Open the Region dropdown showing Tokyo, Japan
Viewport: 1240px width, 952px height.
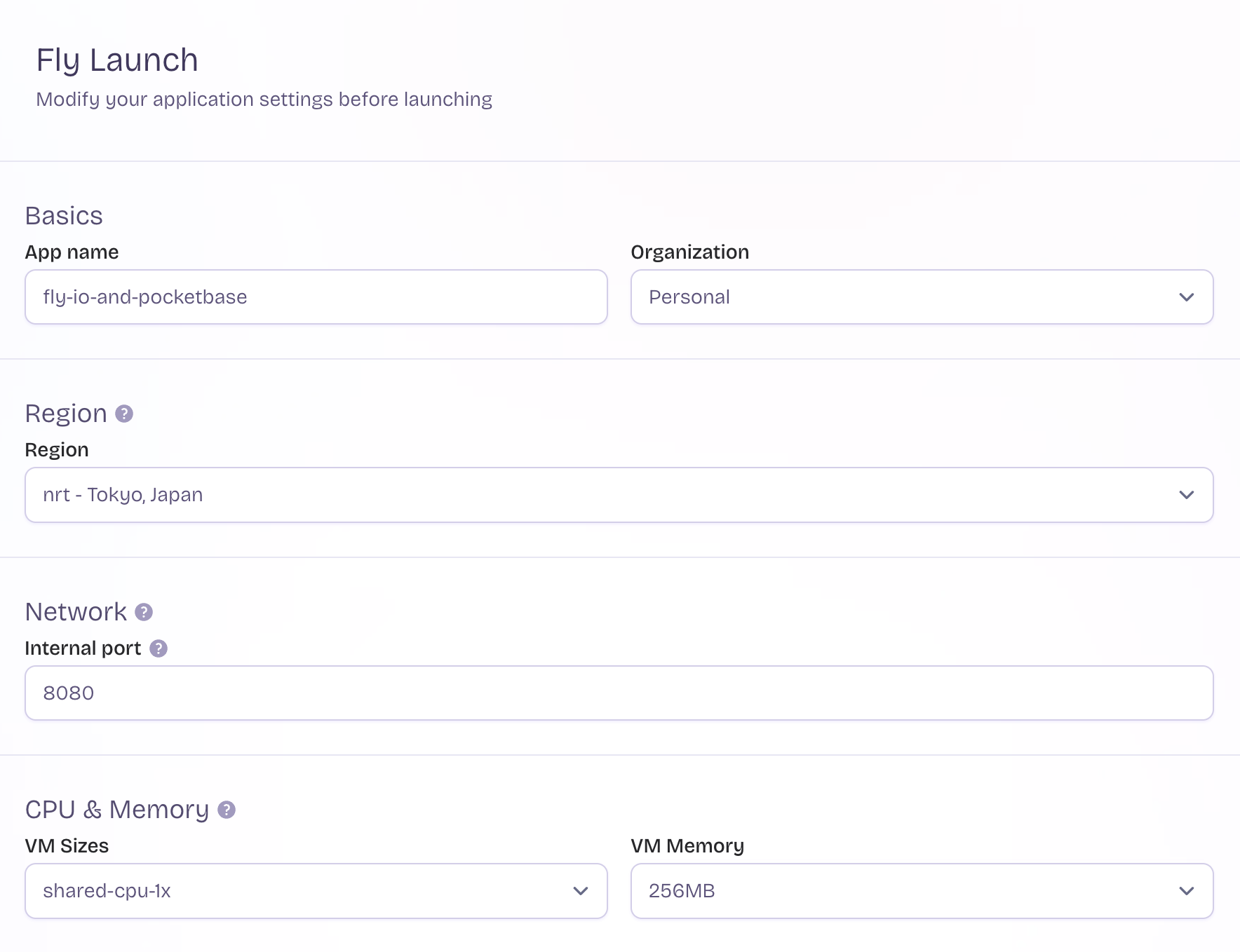coord(619,495)
